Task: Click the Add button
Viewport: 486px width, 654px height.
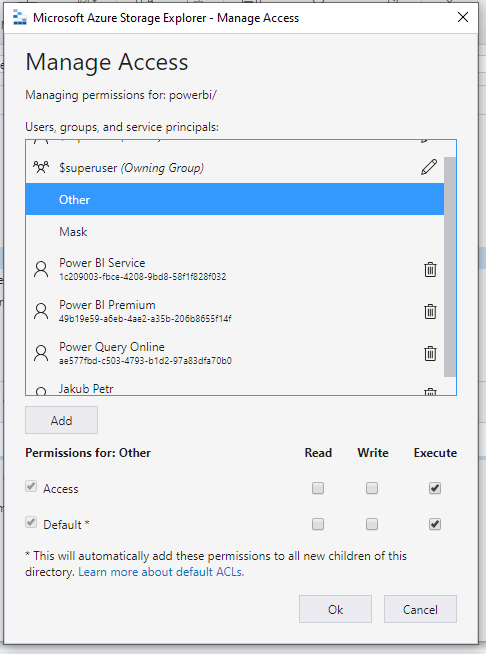Action: point(61,420)
